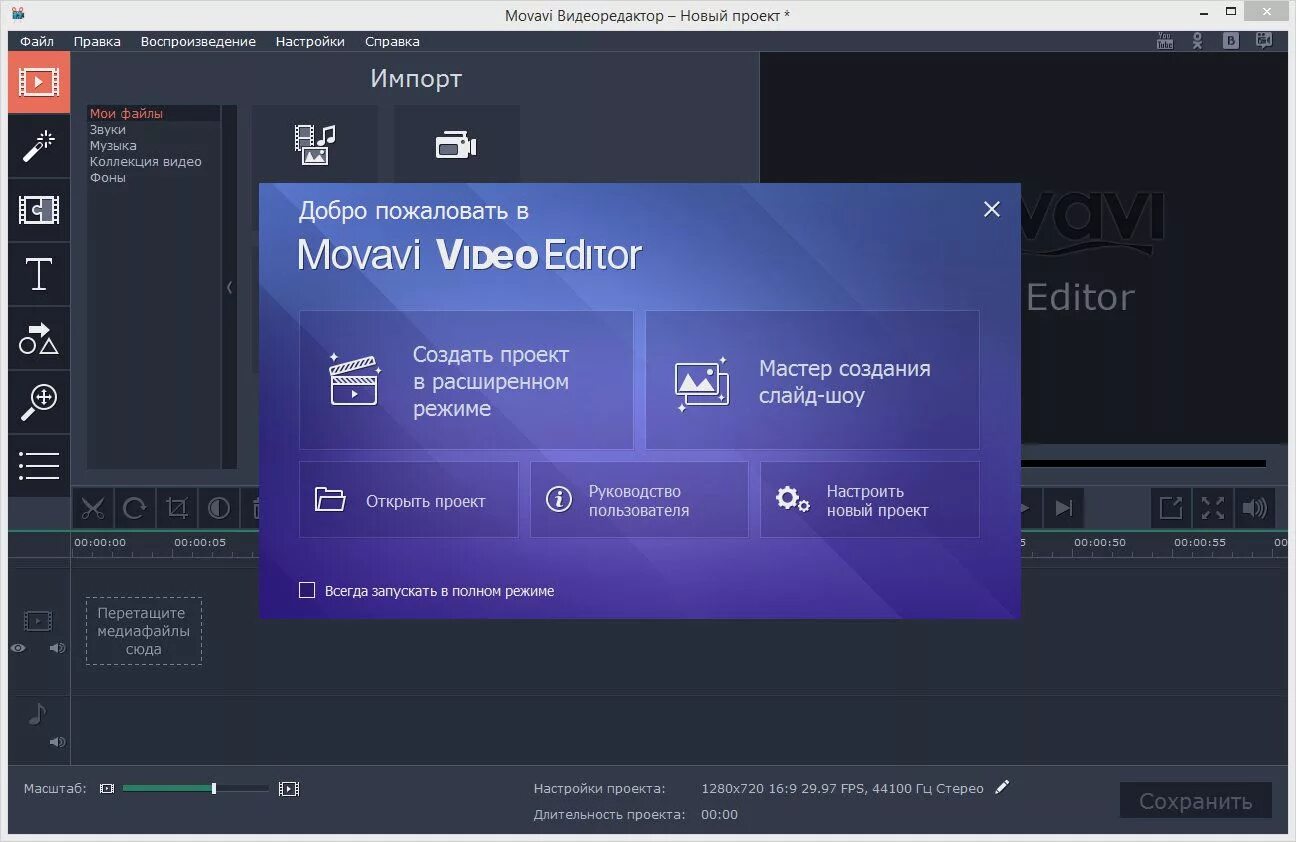Open the Color Adjustment tool
The image size is (1296, 842).
[219, 508]
